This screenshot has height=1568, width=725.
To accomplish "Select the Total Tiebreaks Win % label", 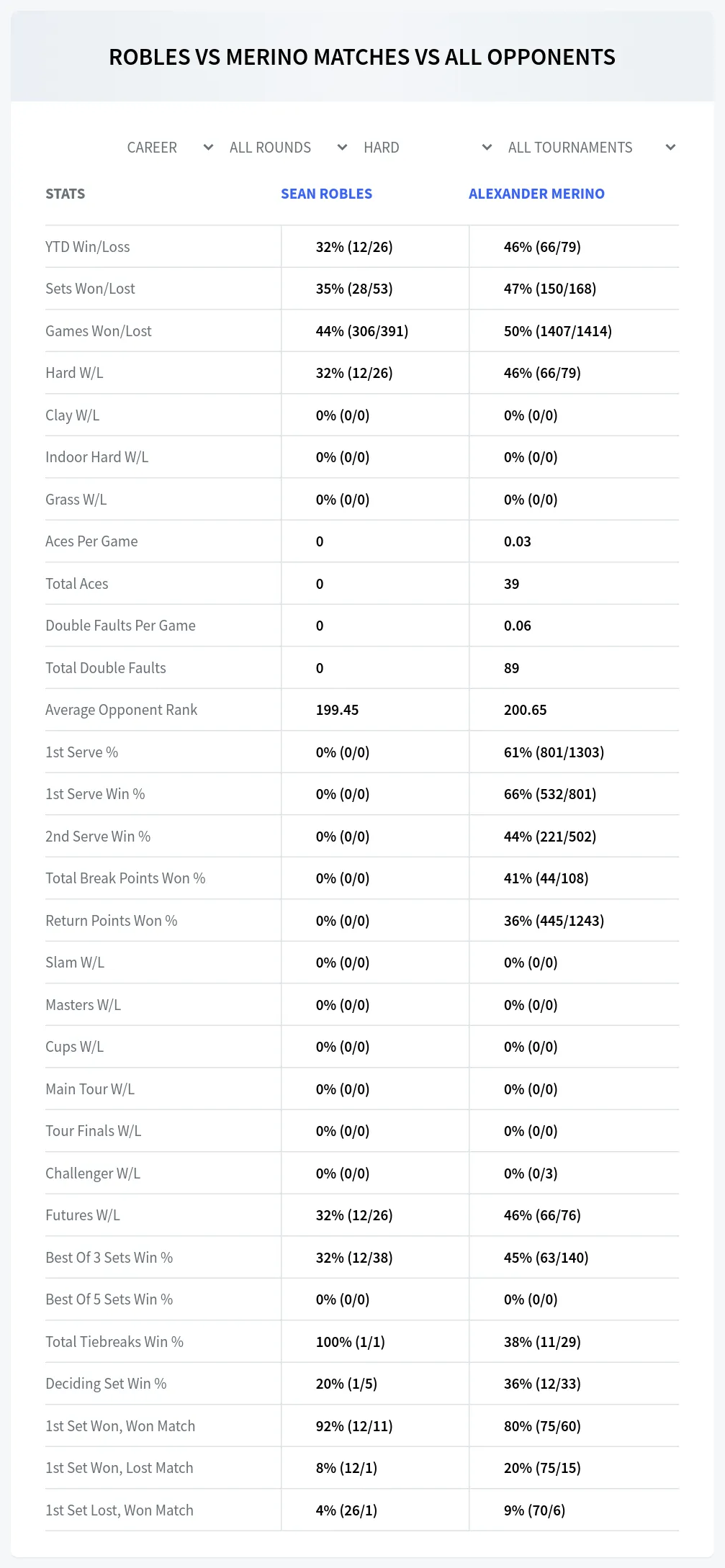I will 114,1342.
